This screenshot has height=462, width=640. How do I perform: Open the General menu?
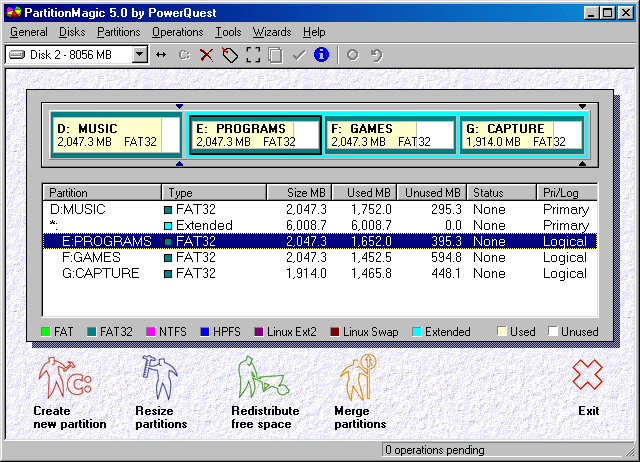point(28,32)
